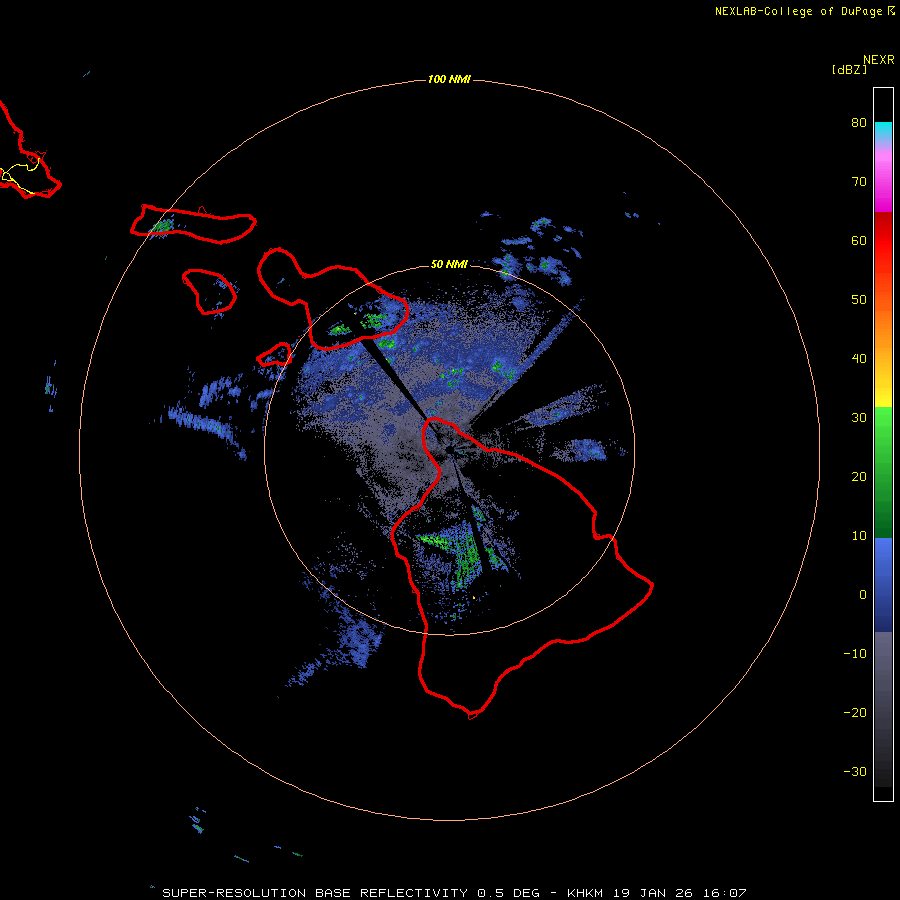Image resolution: width=900 pixels, height=900 pixels.
Task: Select the 80 dBZ scale label
Action: pyautogui.click(x=859, y=123)
